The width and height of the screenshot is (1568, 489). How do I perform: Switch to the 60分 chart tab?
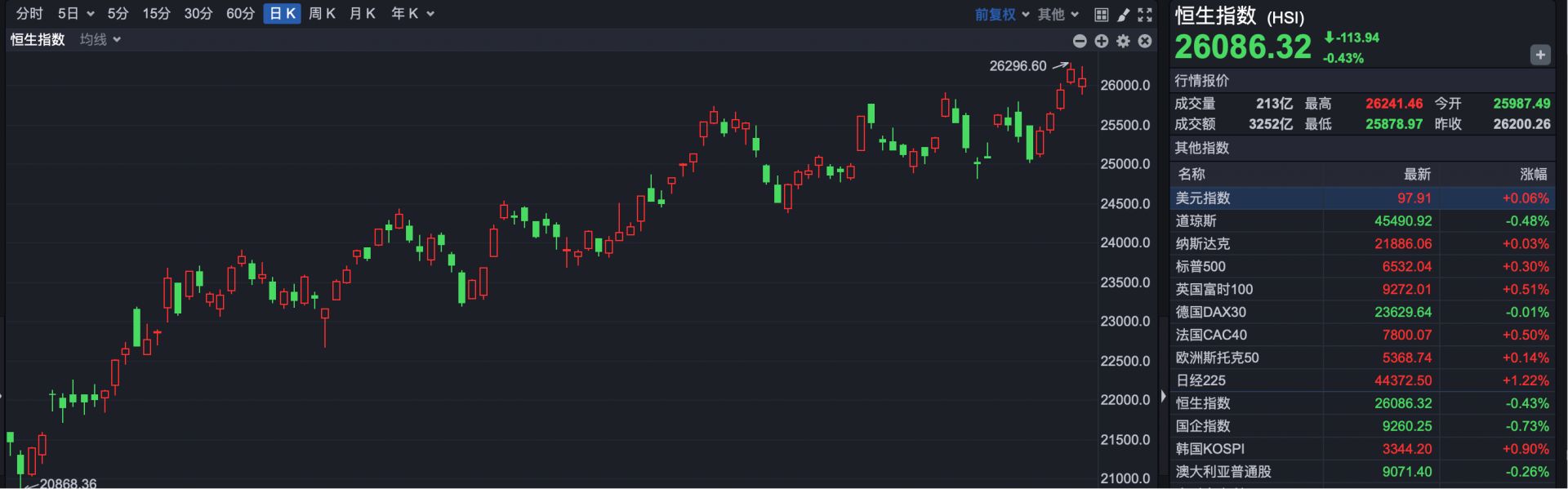240,14
